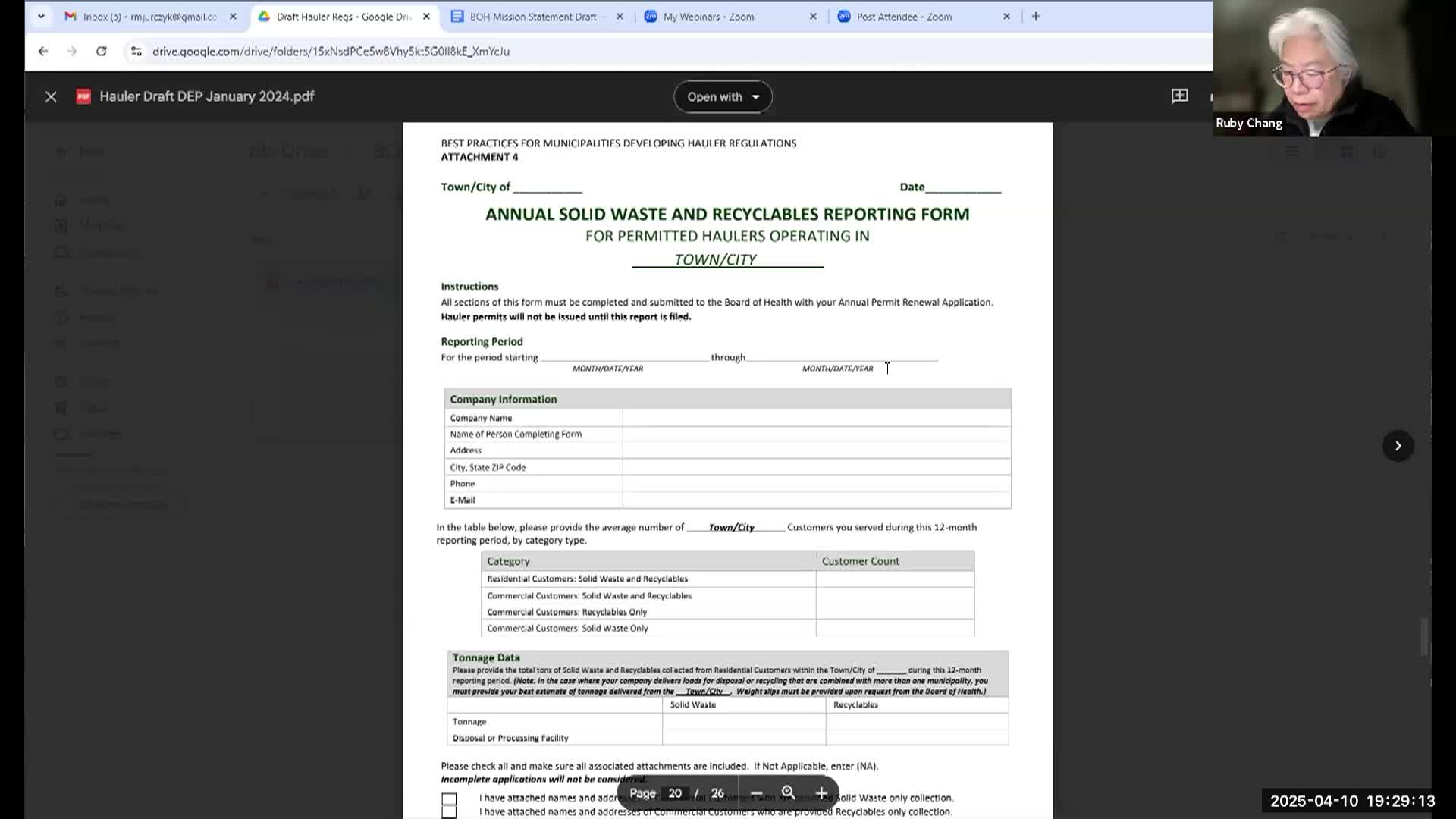This screenshot has width=1456, height=819.
Task: Close the My Webinars Zoom tab
Action: click(813, 17)
